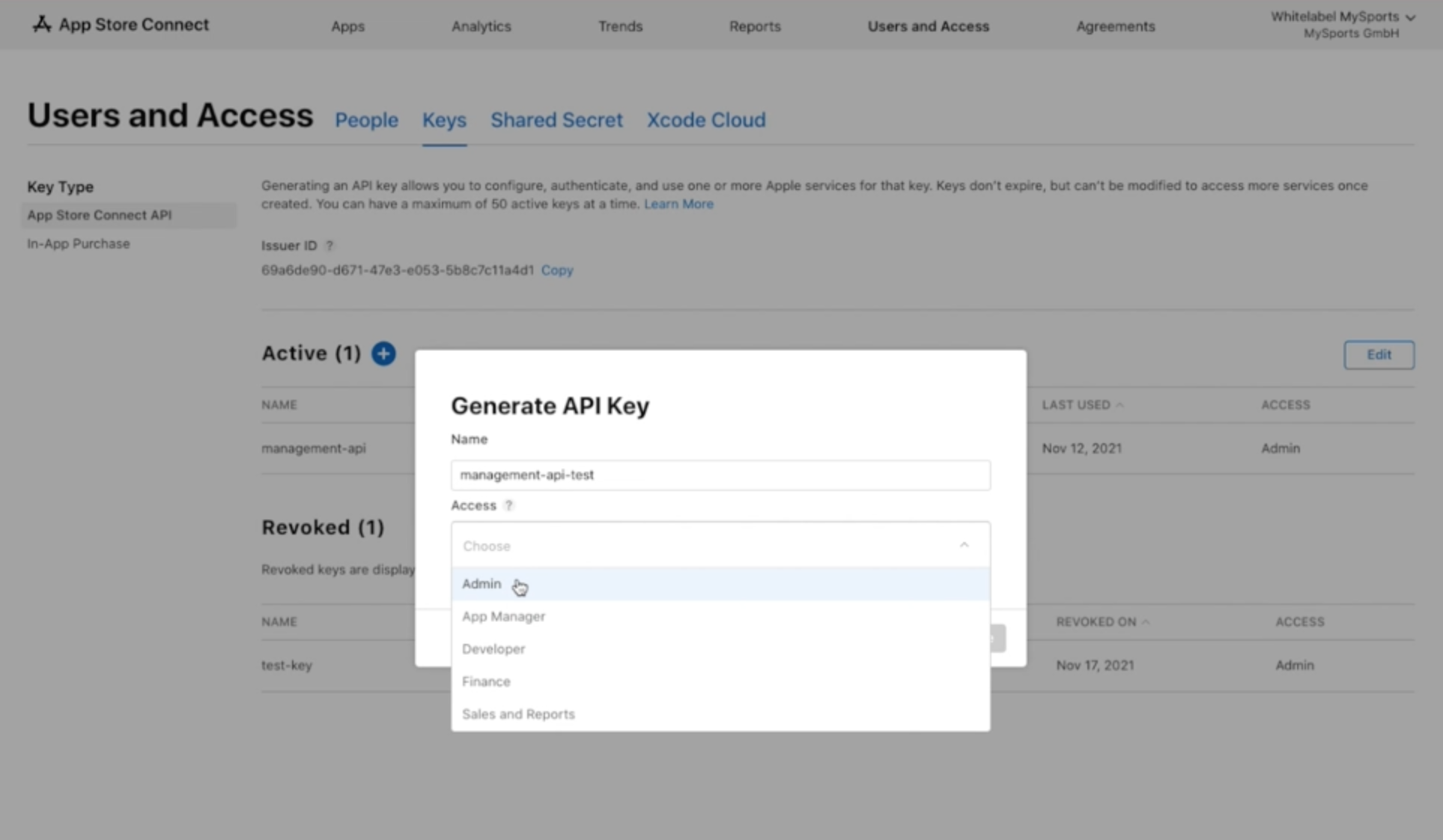The height and width of the screenshot is (840, 1443).
Task: Copy the Issuer ID
Action: pos(557,270)
